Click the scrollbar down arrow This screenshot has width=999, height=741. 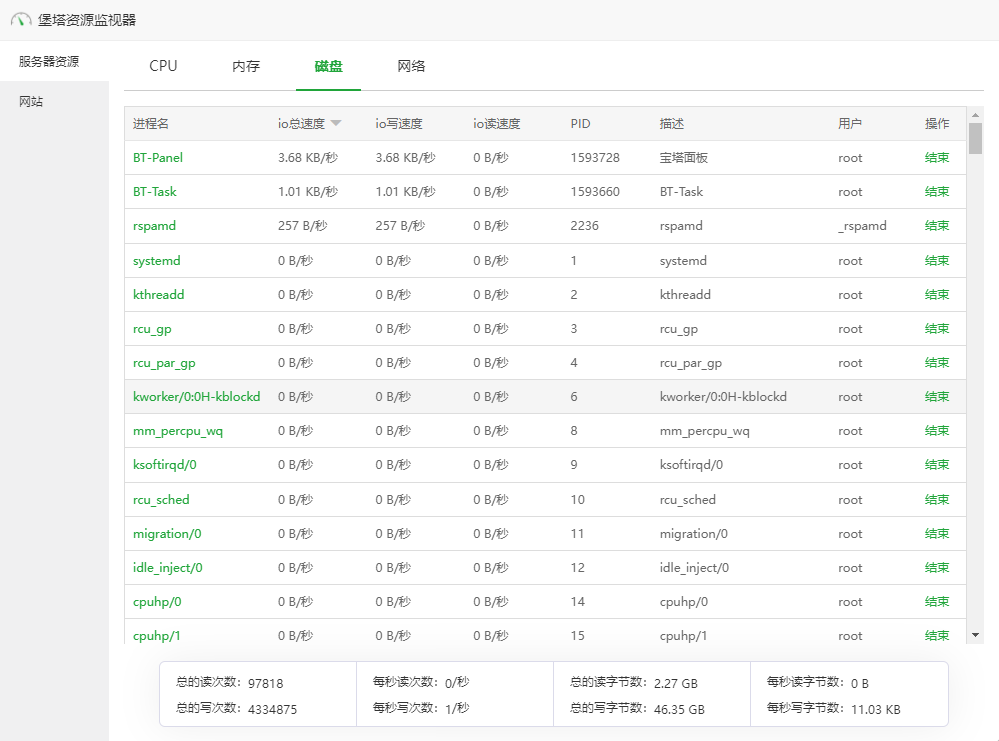tap(975, 634)
